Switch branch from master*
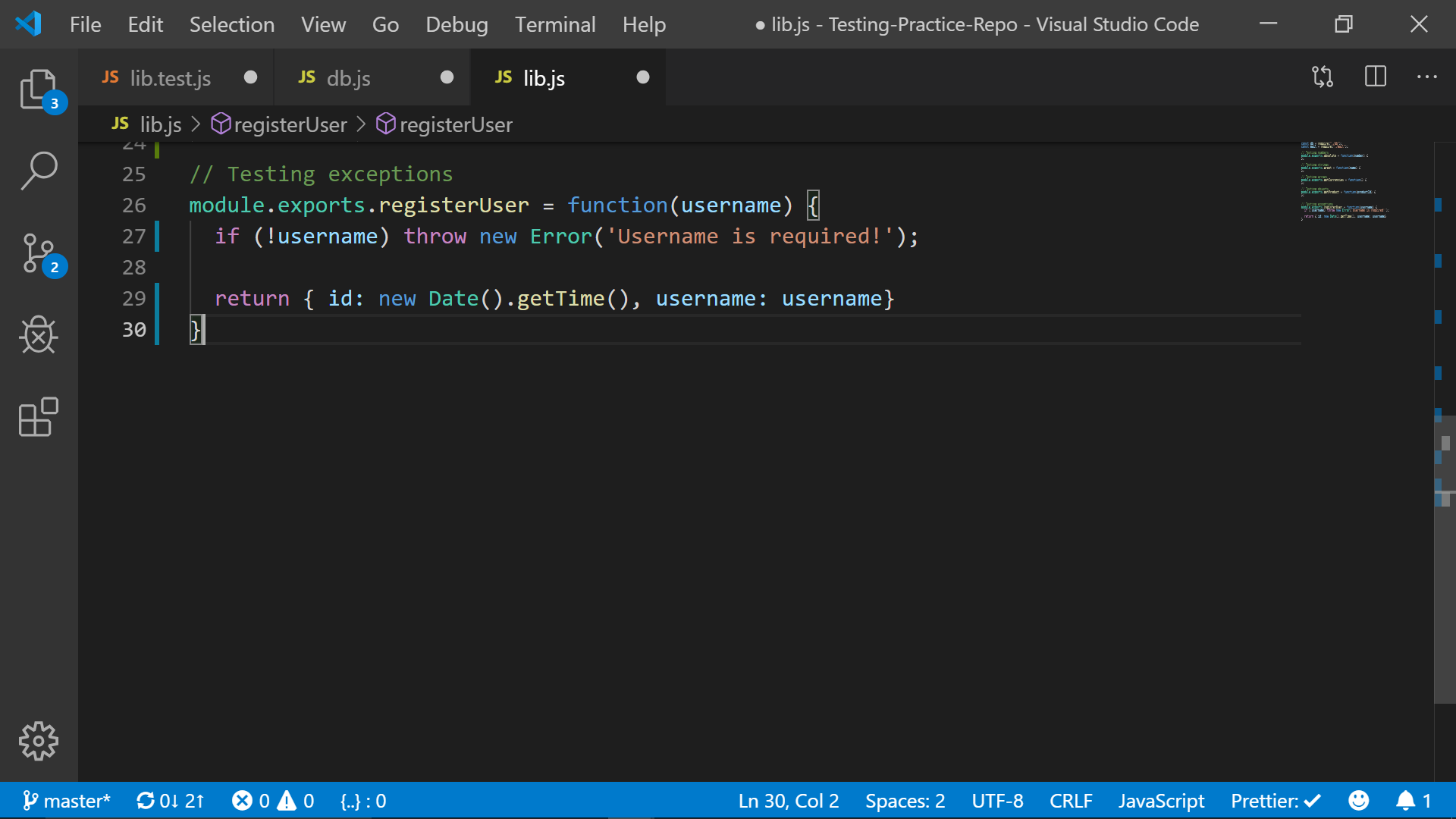The width and height of the screenshot is (1456, 819). (67, 800)
